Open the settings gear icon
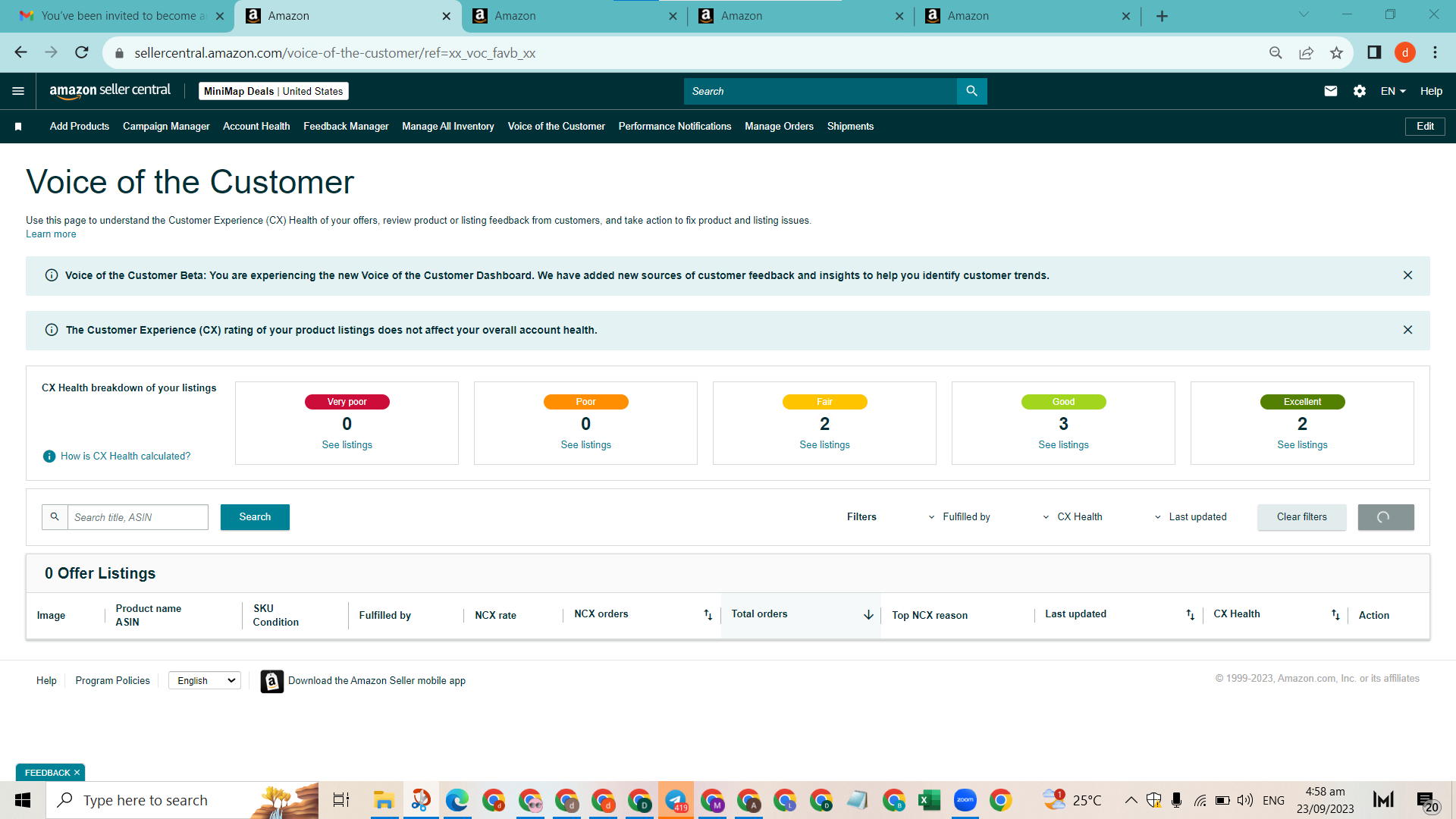The image size is (1456, 819). click(1360, 91)
